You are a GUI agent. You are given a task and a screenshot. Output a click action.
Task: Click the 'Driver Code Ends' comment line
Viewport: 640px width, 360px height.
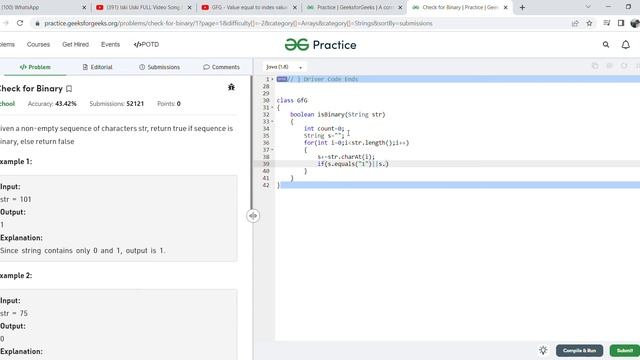pyautogui.click(x=323, y=79)
